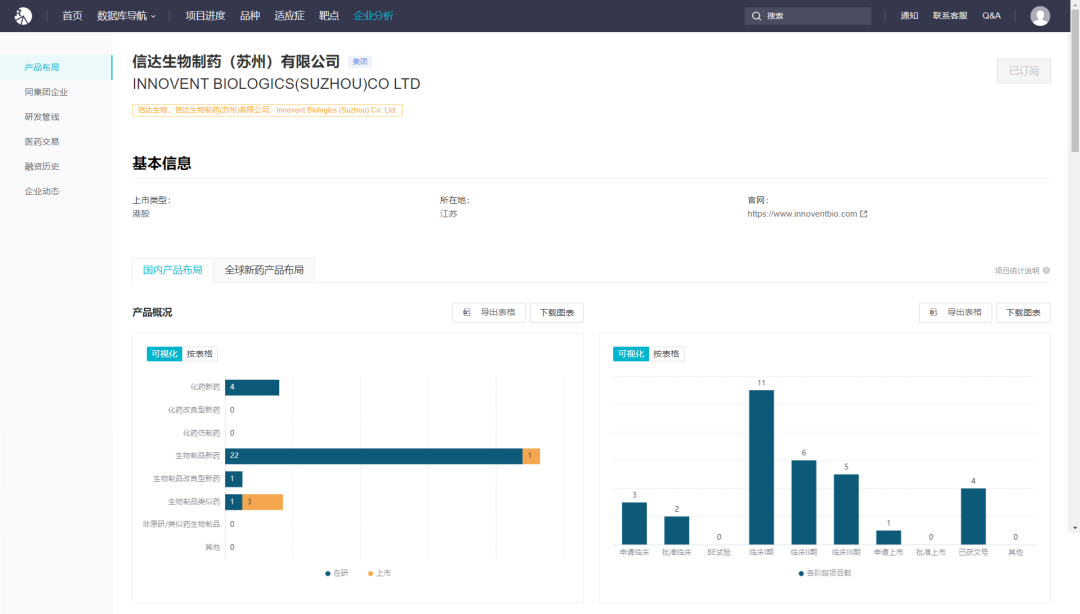Click the 生物制品新药 在研 bar showing 22
The image size is (1080, 614).
374,456
